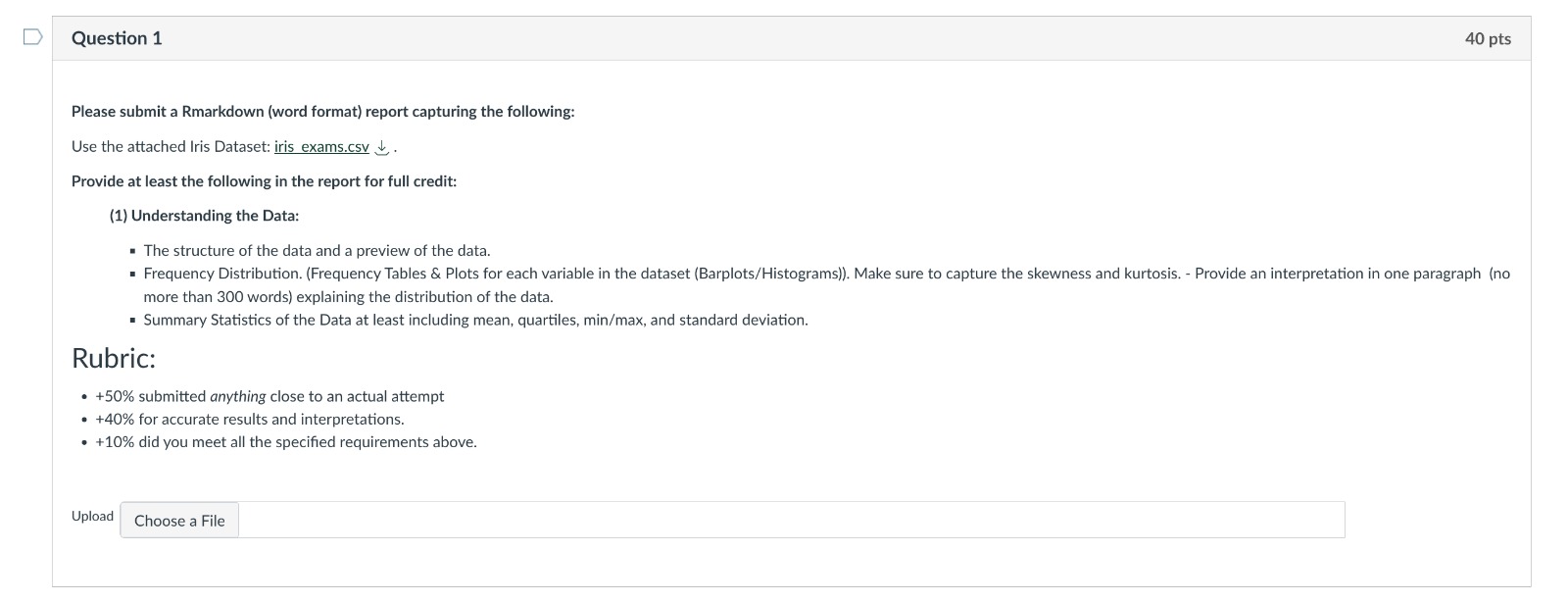
Task: Open the iris_exams.csv dataset link
Action: 321,147
